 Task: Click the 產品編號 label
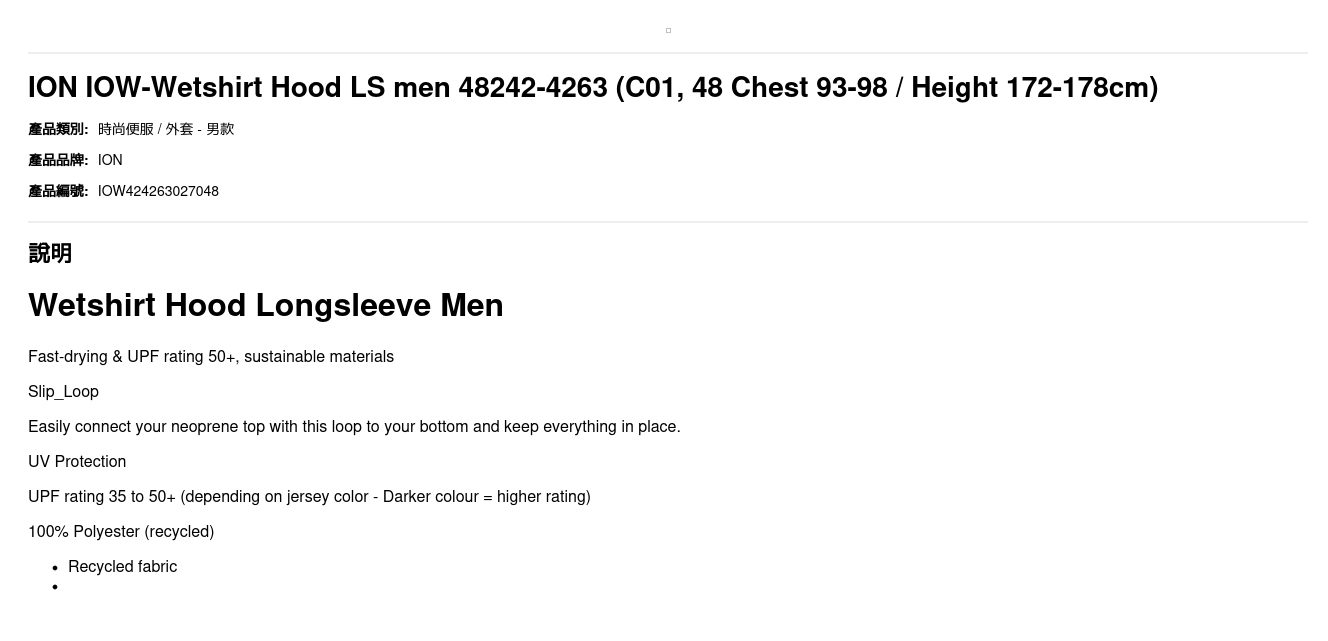58,191
